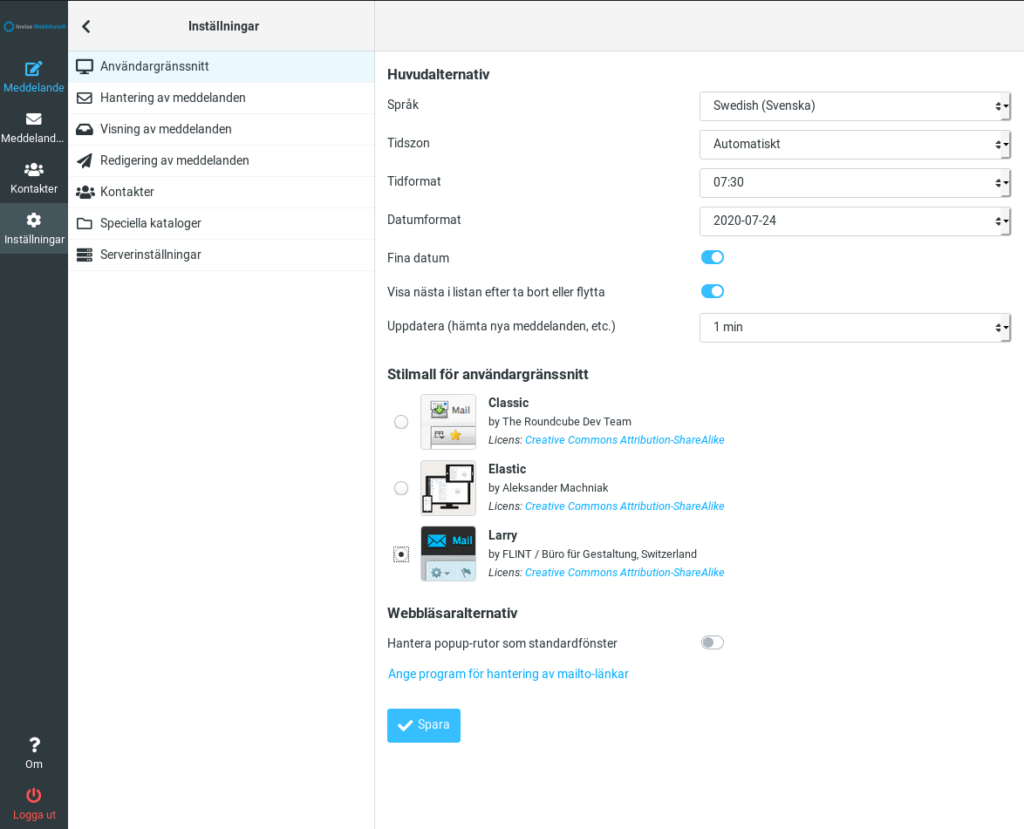
Task: Open the mail envelope icon in sidebar
Action: point(34,119)
